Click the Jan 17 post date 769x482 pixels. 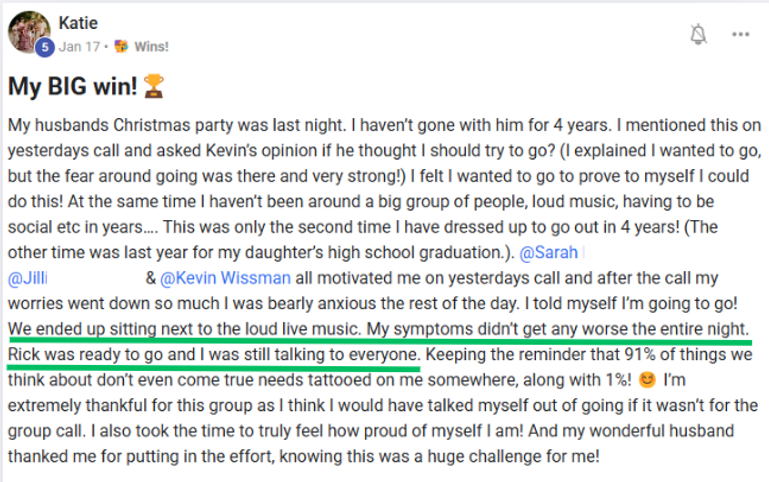79,47
